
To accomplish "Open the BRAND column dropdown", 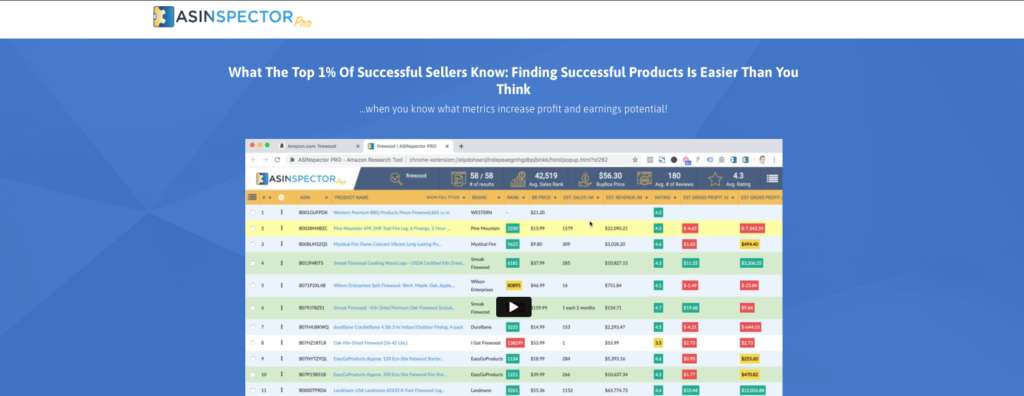I will coord(498,197).
